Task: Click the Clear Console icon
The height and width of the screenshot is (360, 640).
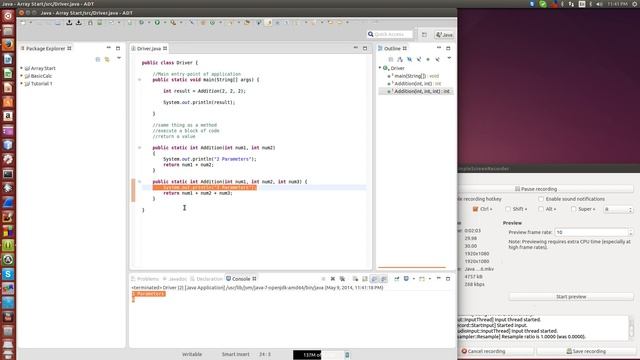Action: click(x=356, y=279)
